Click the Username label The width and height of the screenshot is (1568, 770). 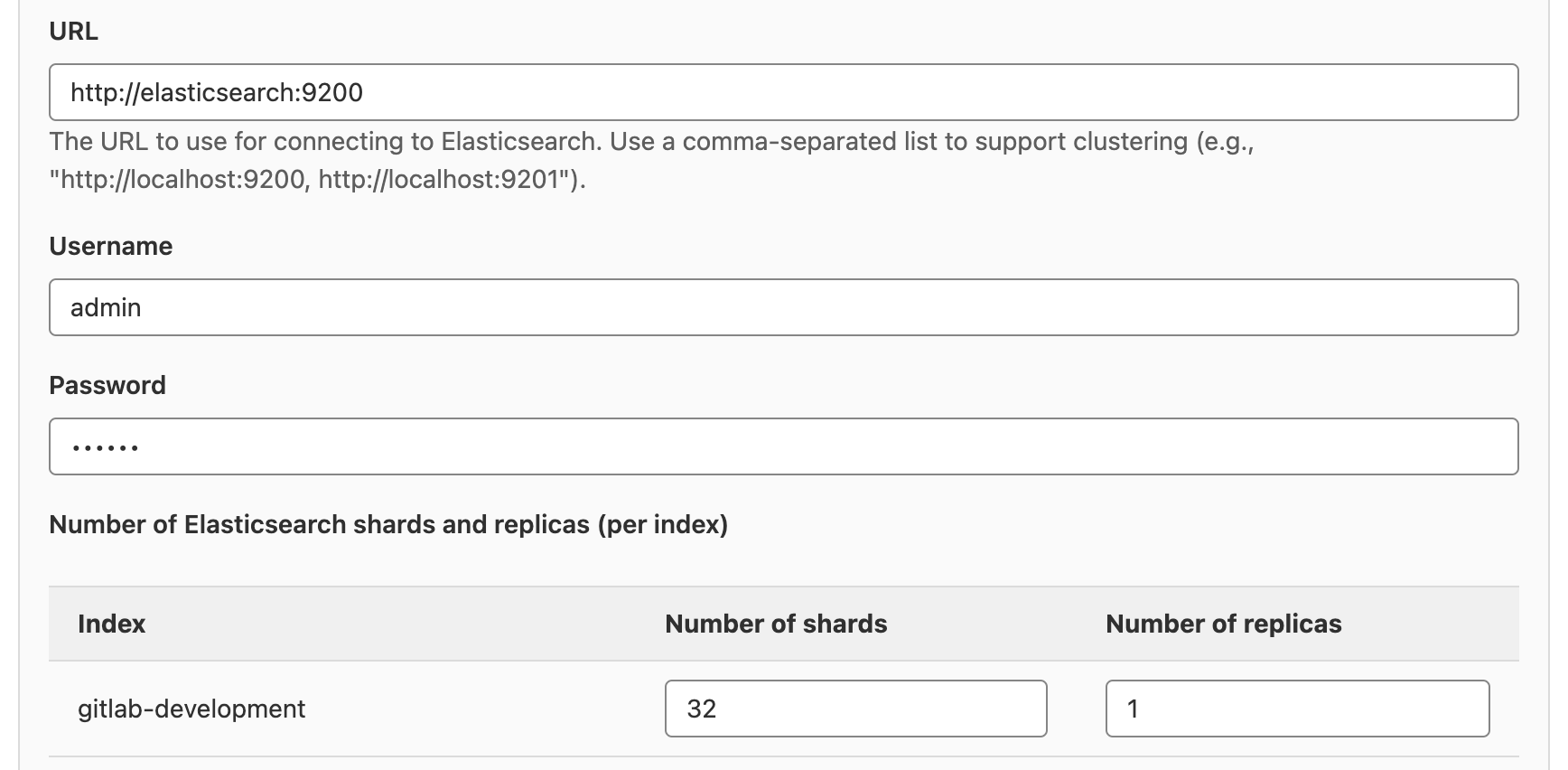click(x=110, y=245)
